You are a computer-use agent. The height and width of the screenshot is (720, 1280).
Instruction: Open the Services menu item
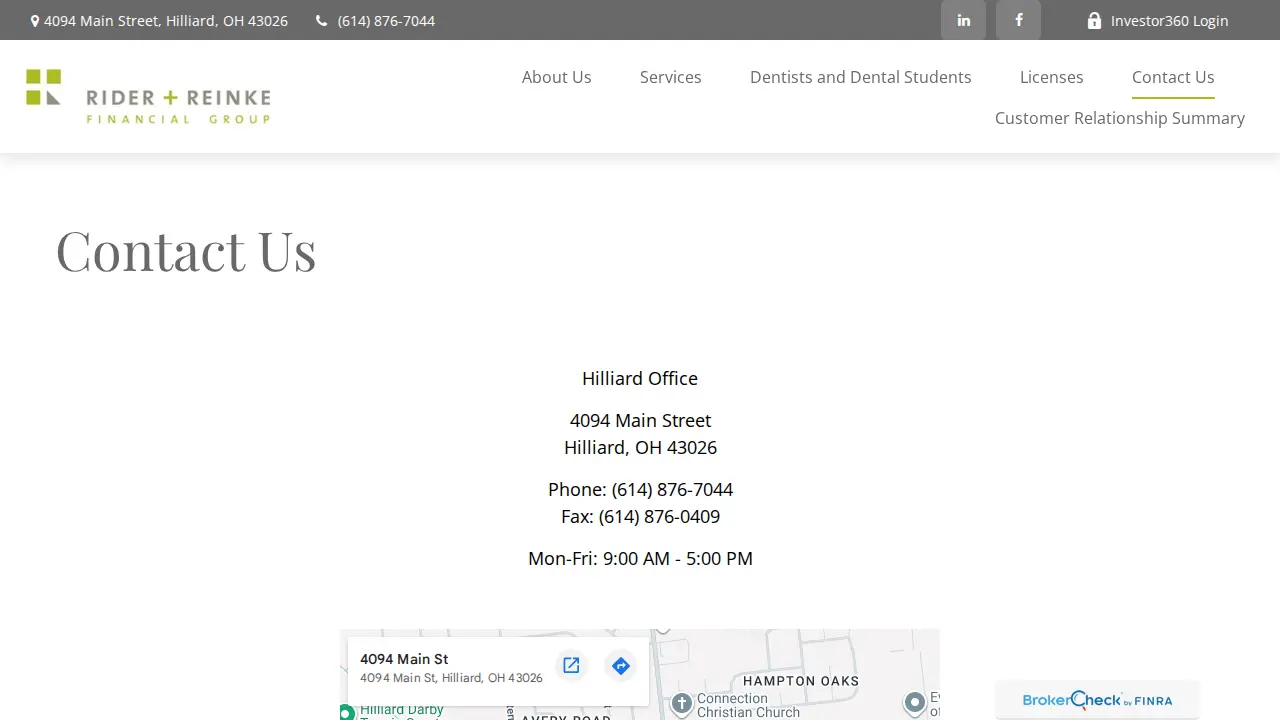[670, 77]
